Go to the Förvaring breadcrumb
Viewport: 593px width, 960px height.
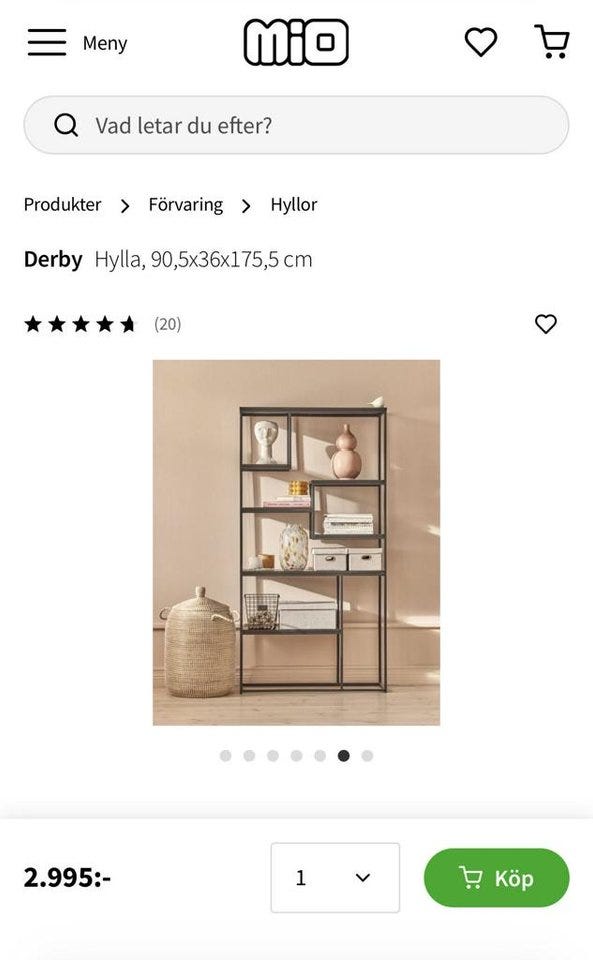[185, 204]
